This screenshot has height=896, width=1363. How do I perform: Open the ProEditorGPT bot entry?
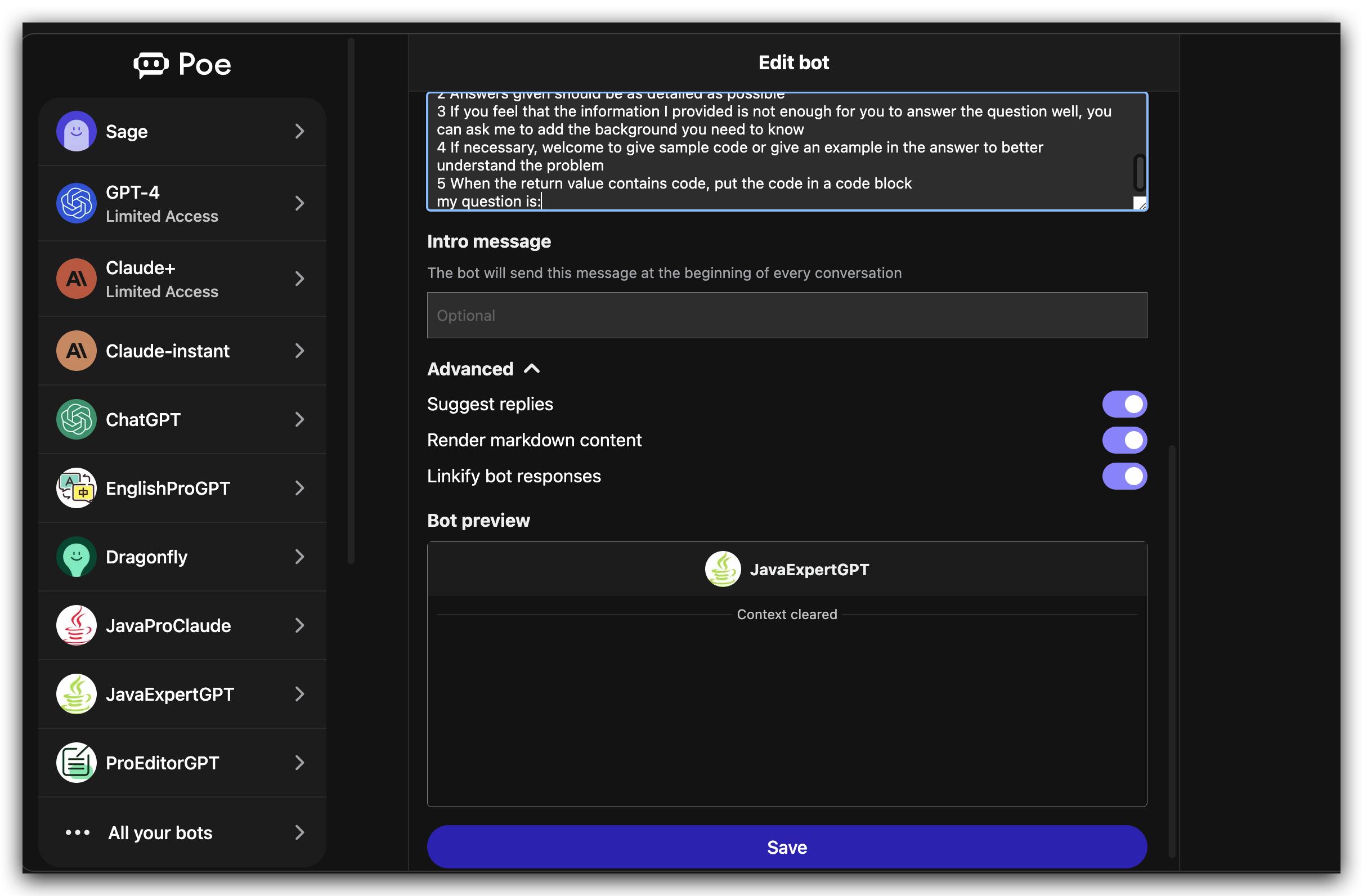182,763
